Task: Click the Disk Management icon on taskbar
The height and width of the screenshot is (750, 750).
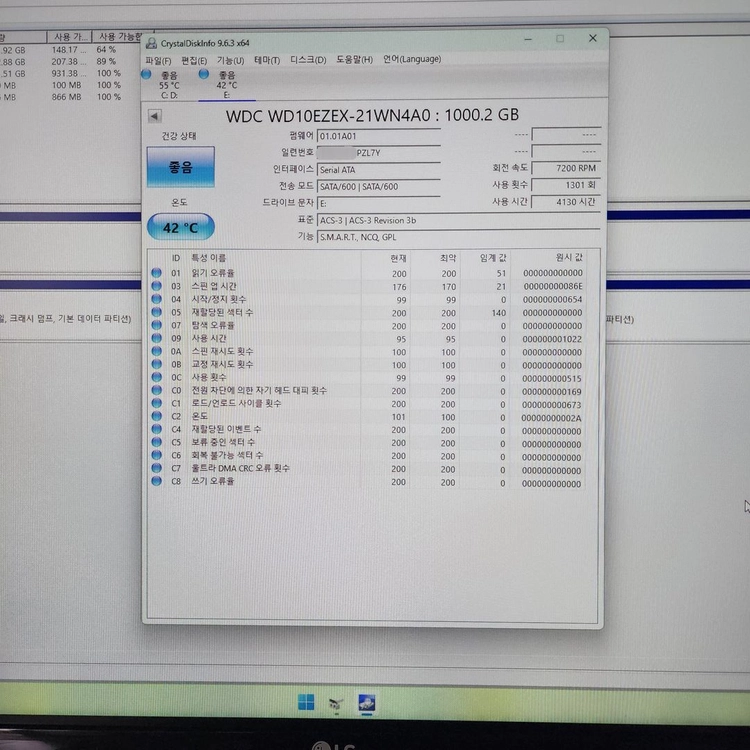Action: pos(336,703)
